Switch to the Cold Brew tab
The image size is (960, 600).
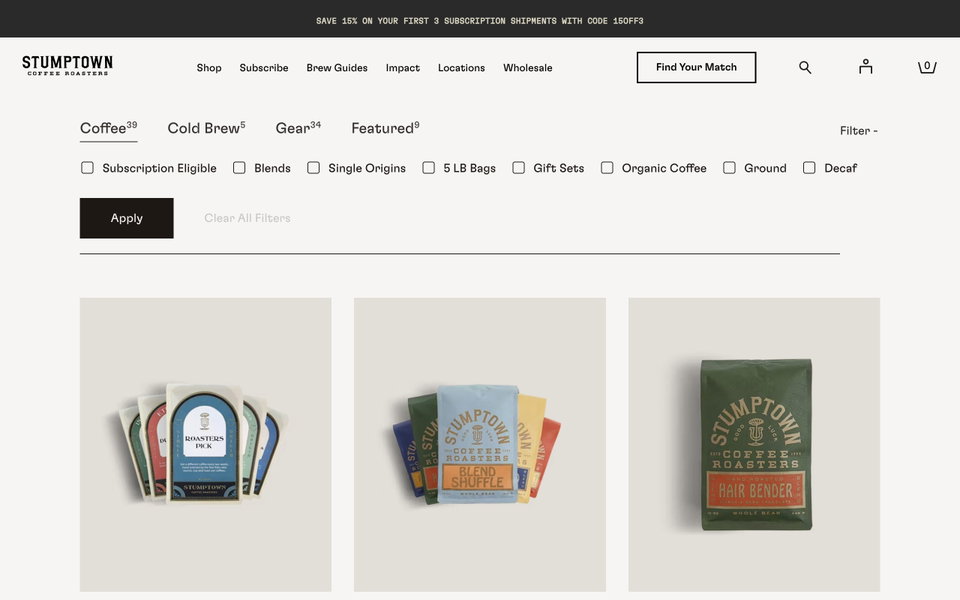click(x=206, y=129)
